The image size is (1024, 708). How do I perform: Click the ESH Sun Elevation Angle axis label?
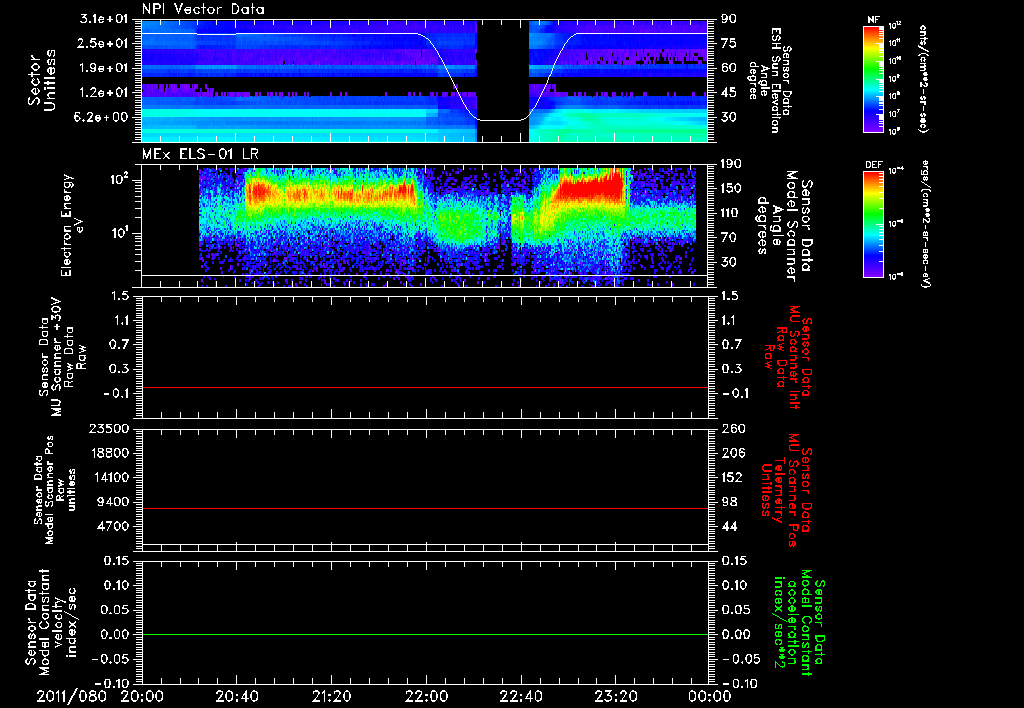pos(771,80)
